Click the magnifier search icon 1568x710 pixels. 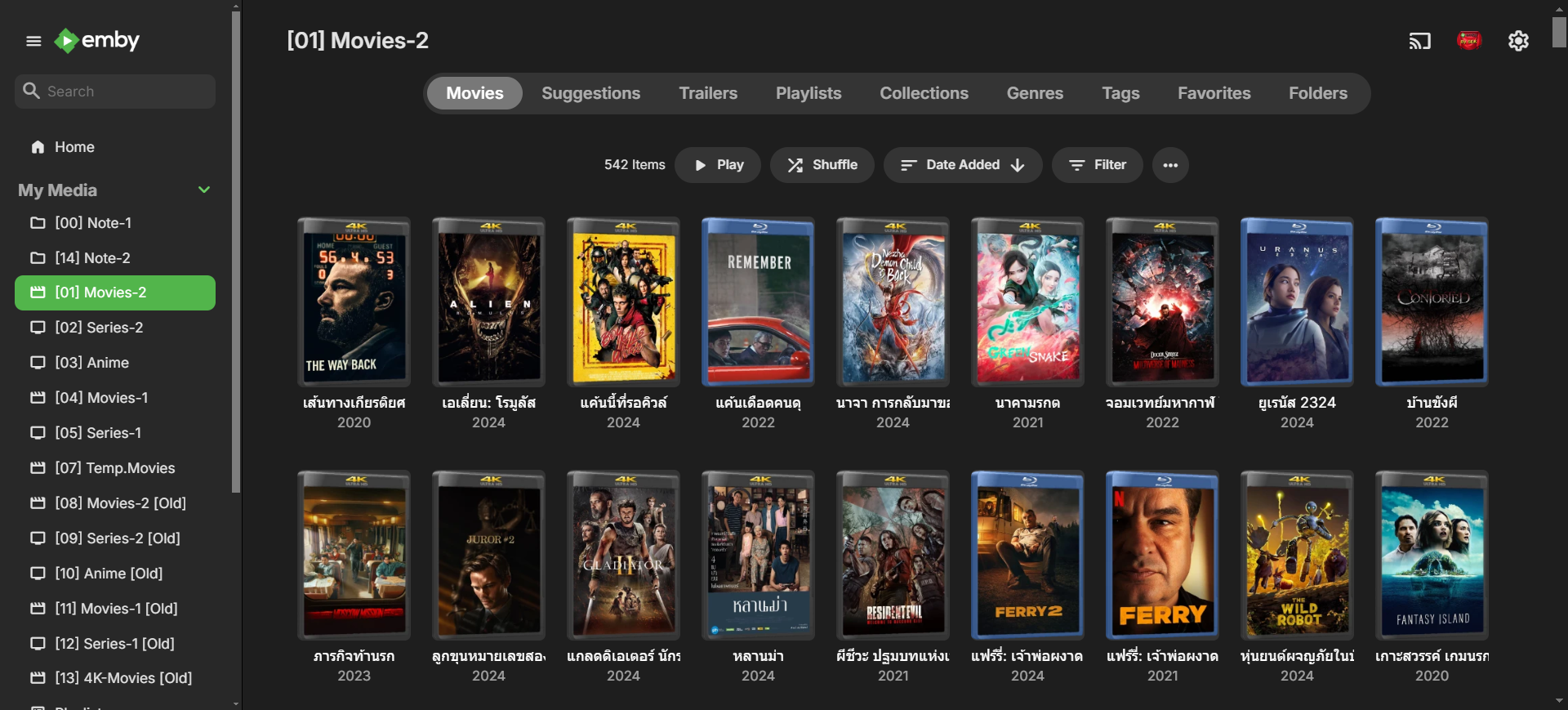click(x=31, y=91)
